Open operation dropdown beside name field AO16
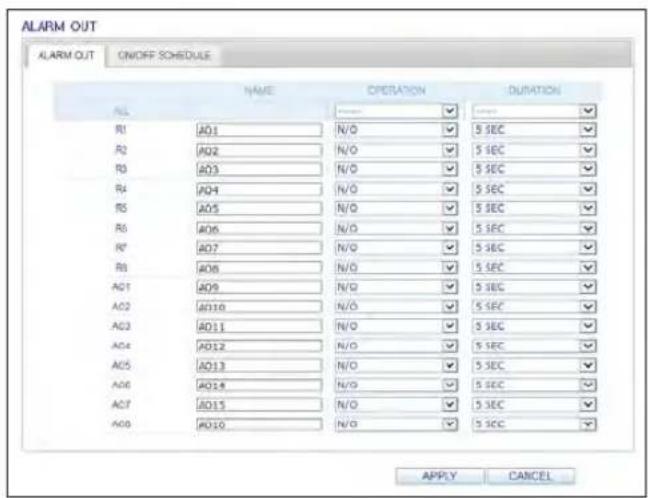The image size is (648, 498). pyautogui.click(x=396, y=424)
